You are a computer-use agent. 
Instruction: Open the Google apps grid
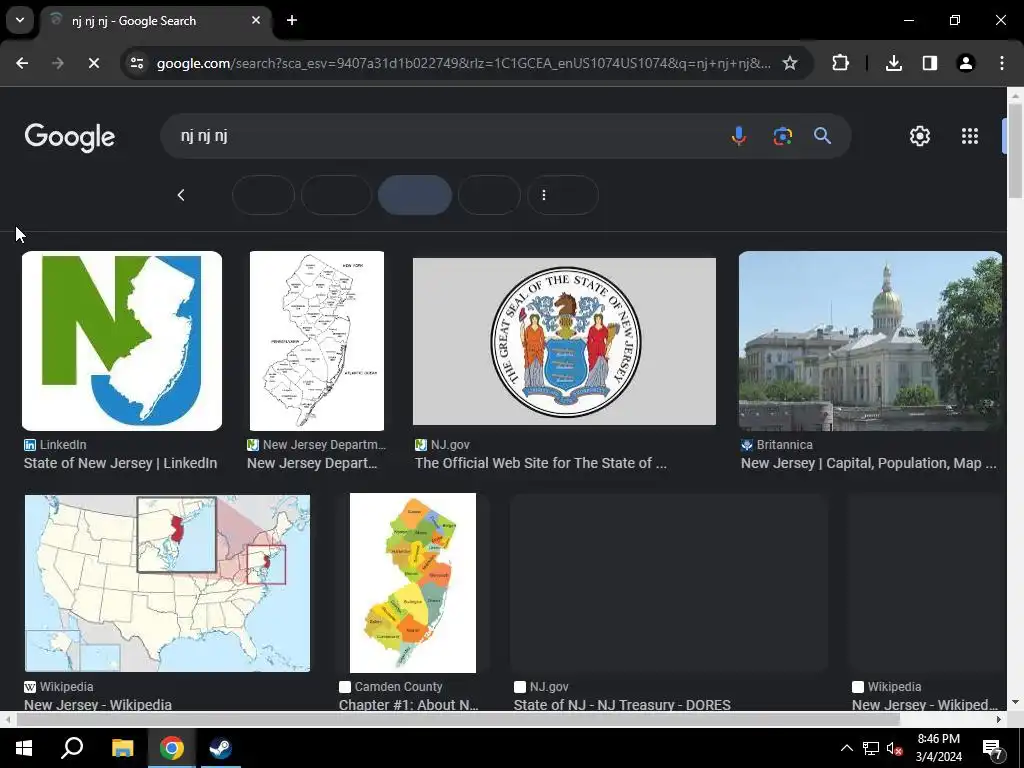(x=970, y=136)
